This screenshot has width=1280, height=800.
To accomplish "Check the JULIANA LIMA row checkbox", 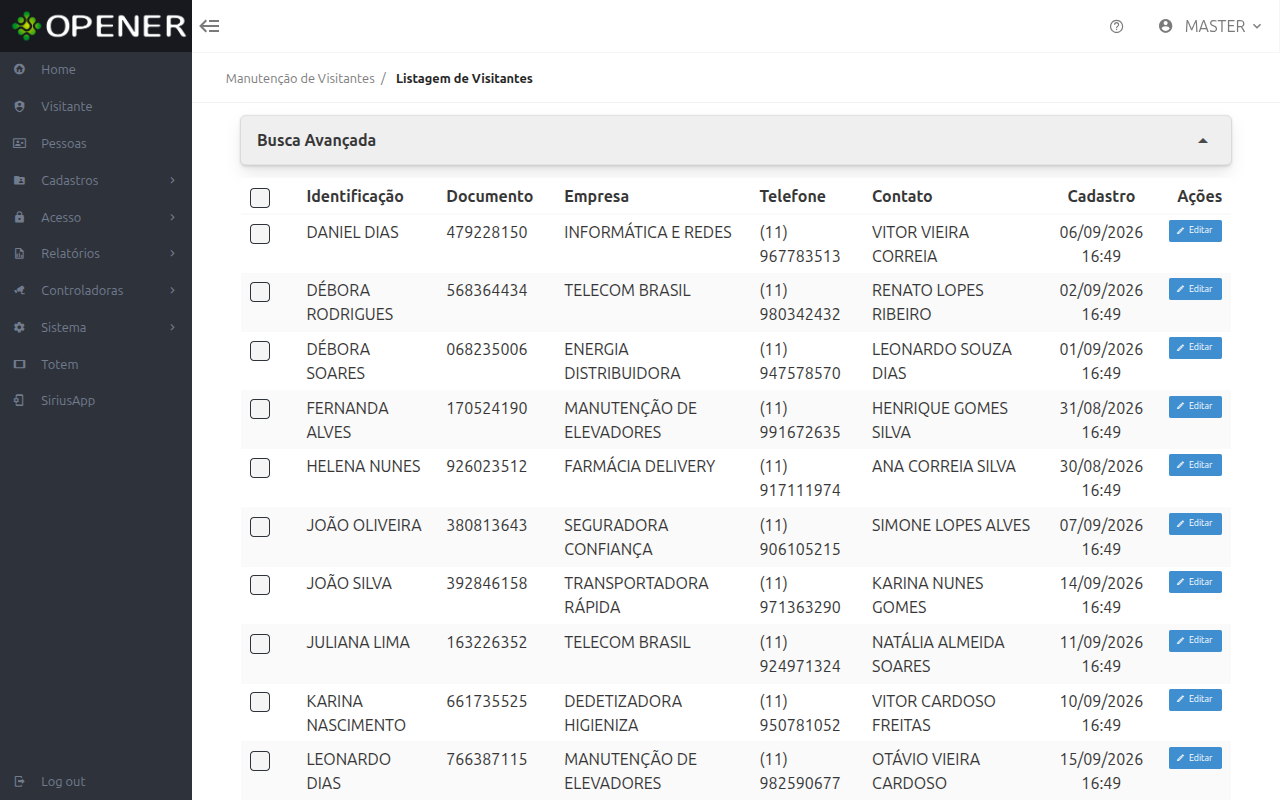I will click(x=260, y=644).
